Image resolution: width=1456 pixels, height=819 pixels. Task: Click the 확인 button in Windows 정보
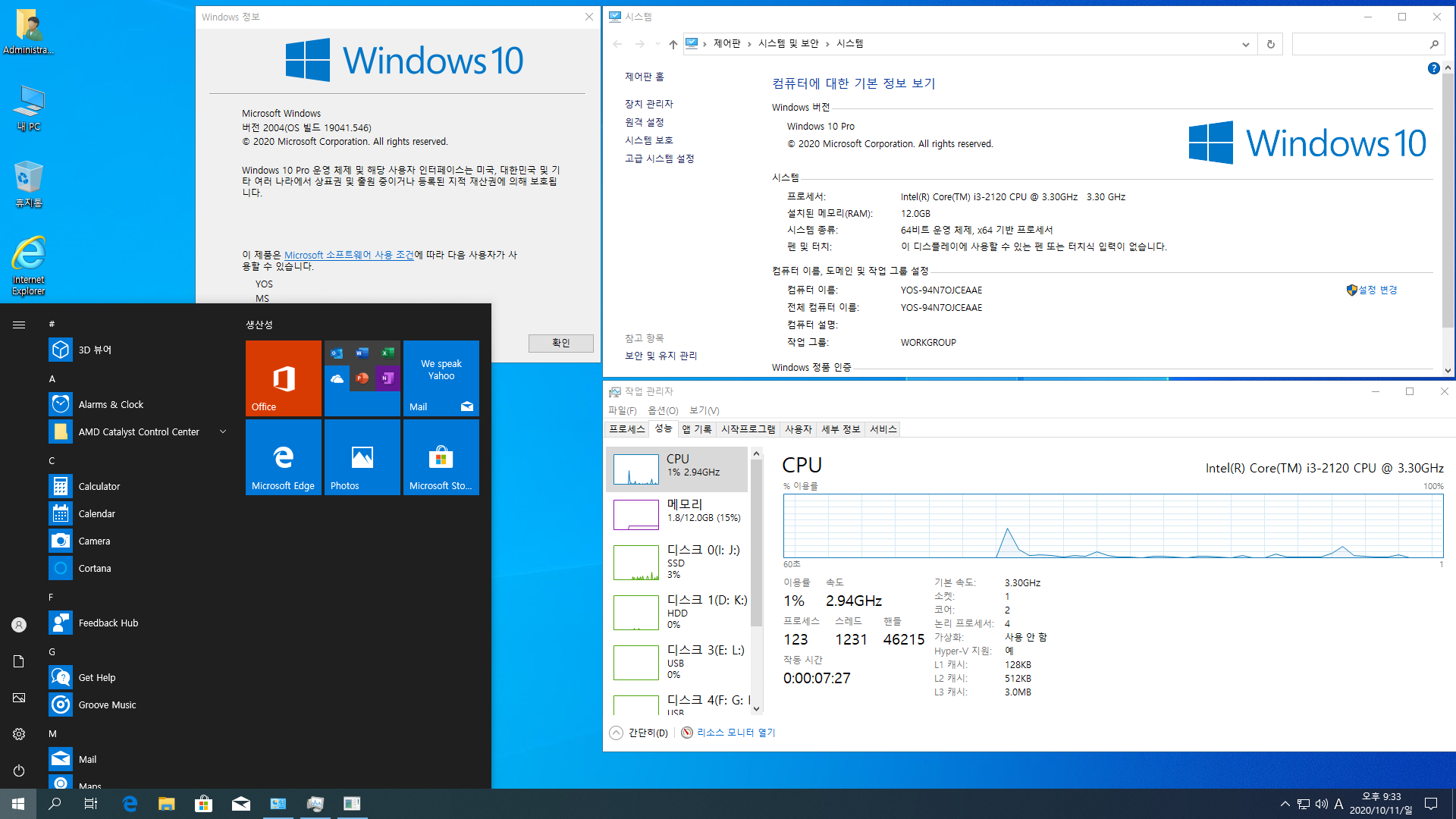(560, 343)
